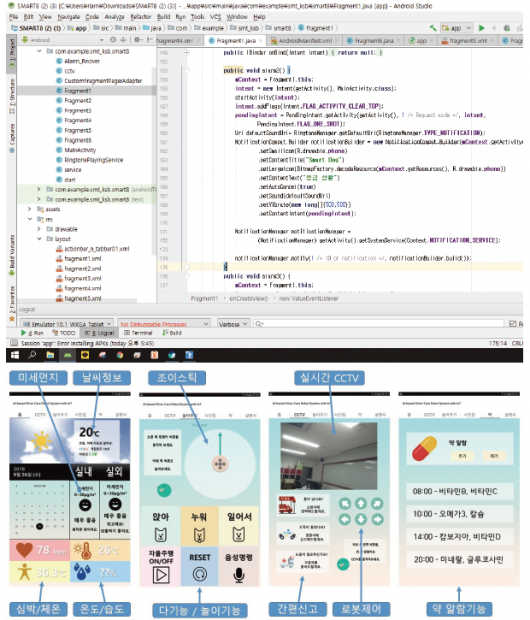This screenshot has width=530, height=620.
Task: Tap the 누워 lie-down command button
Action: pos(199,526)
